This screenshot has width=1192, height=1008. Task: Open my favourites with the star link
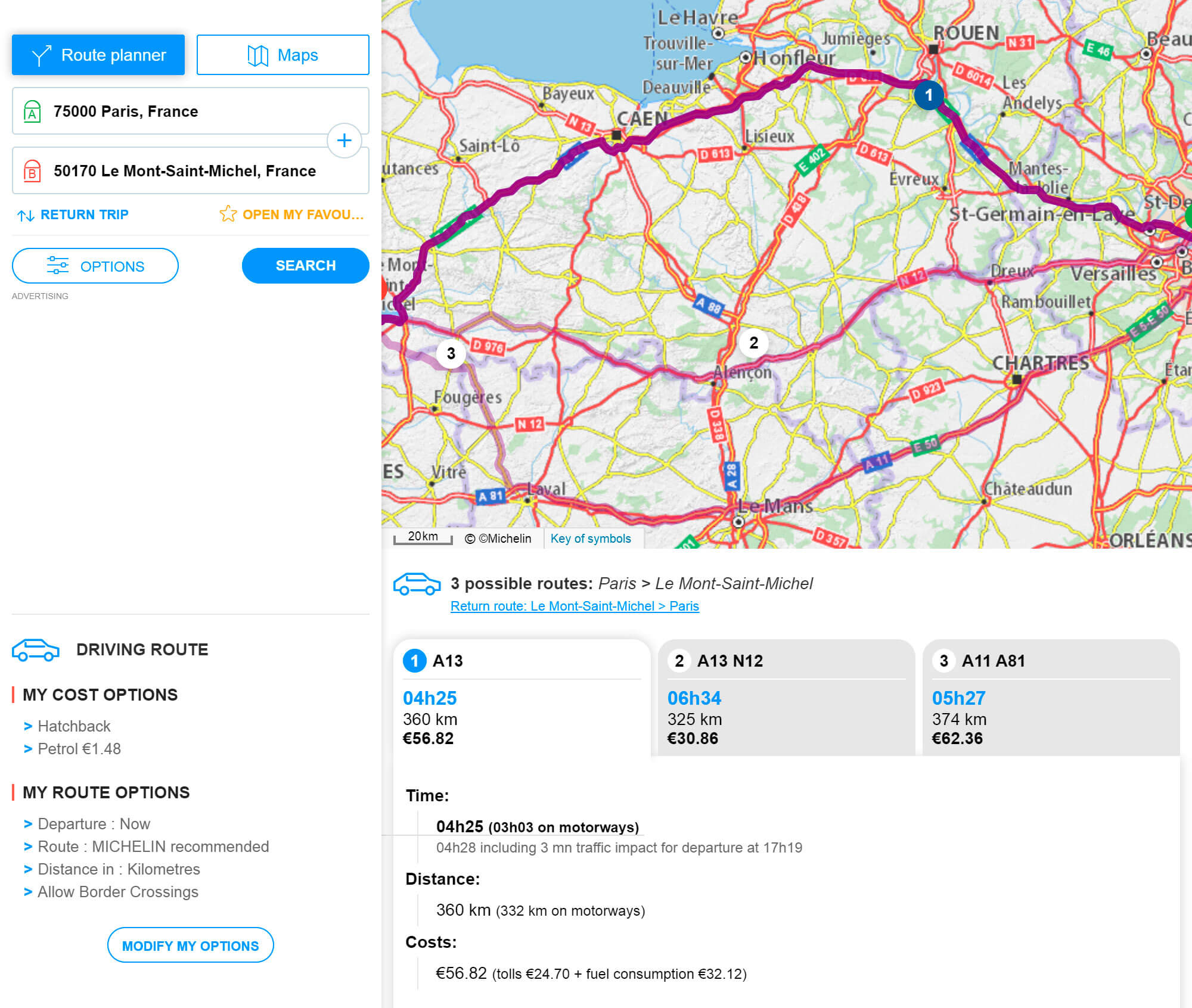[x=291, y=214]
